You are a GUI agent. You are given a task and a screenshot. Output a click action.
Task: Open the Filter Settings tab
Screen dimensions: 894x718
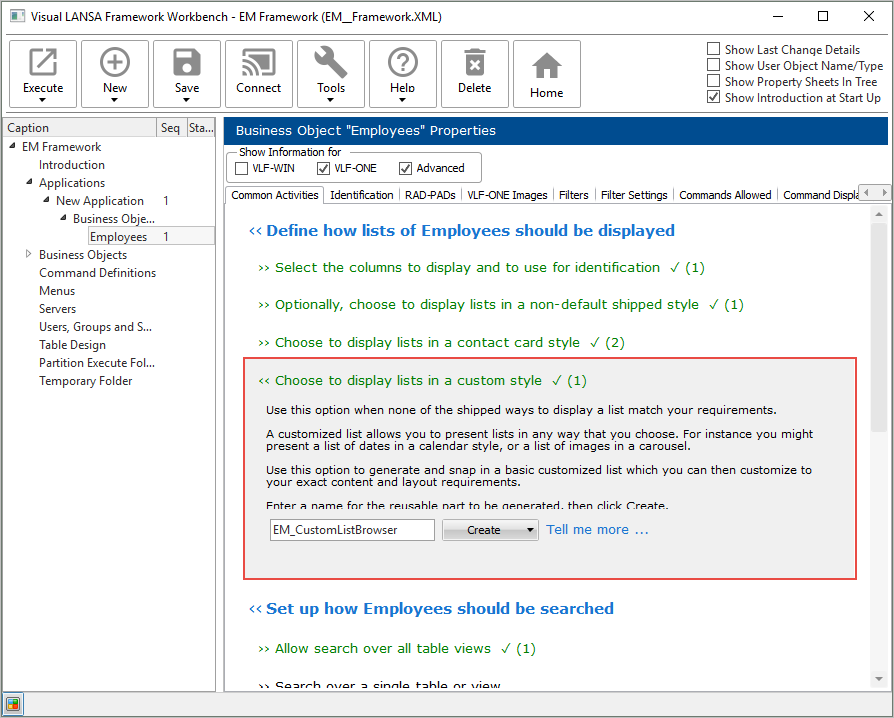[634, 195]
